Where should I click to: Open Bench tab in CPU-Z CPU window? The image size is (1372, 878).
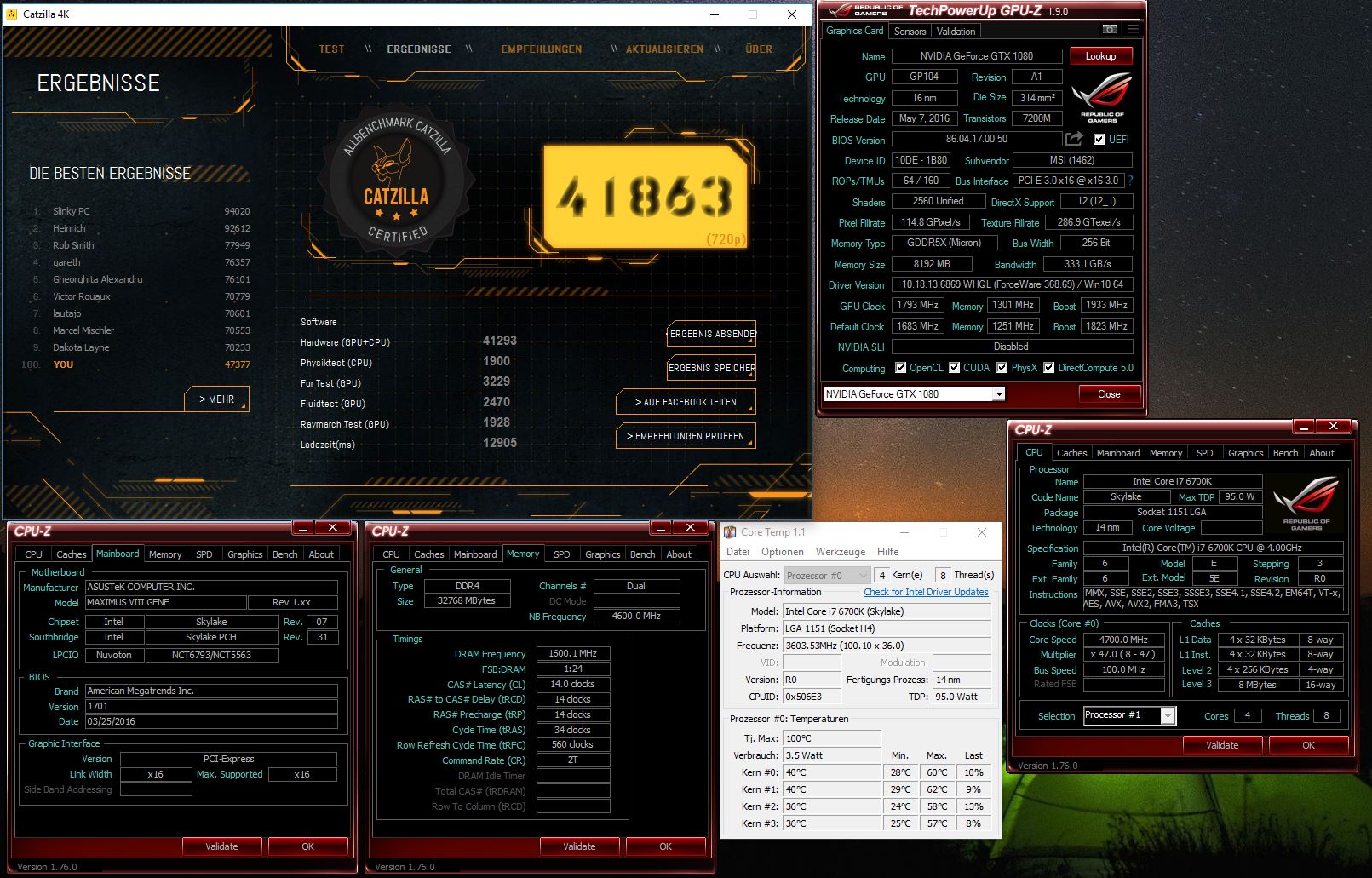pos(1285,453)
